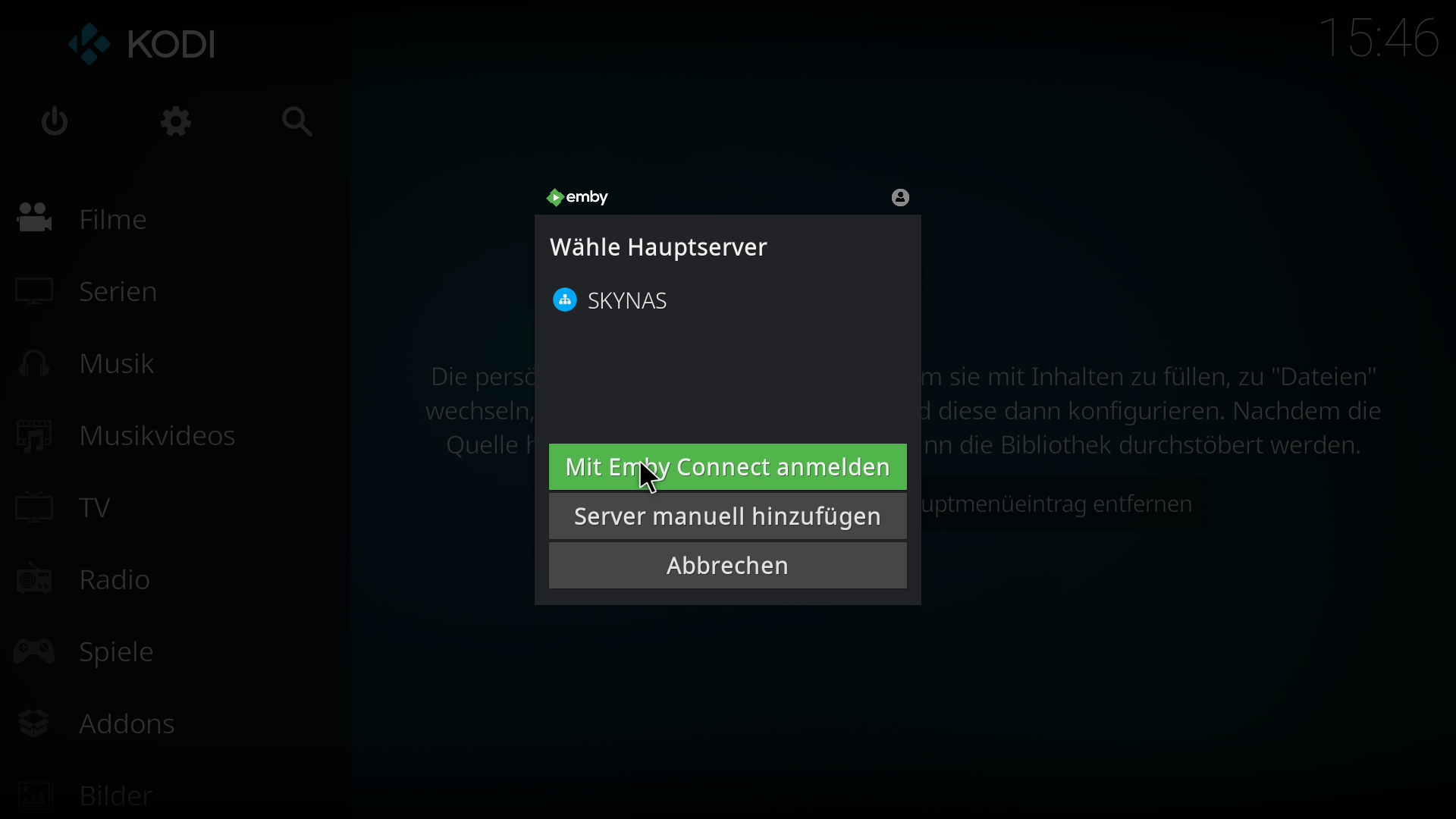
Task: Open the Musik menu item
Action: [x=174, y=363]
